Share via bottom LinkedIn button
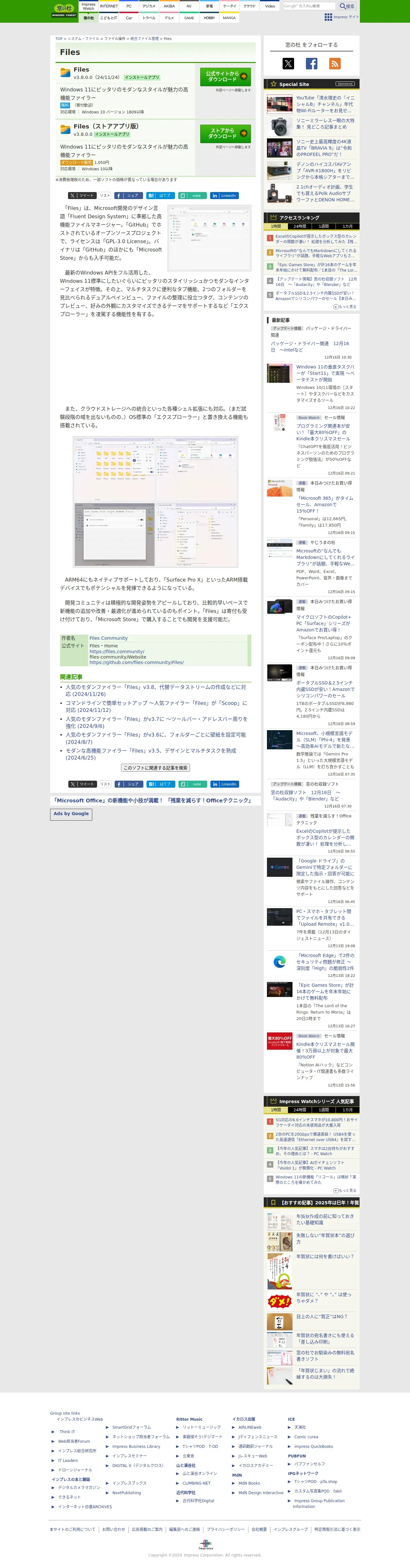Image resolution: width=410 pixels, height=1568 pixels. point(224,784)
